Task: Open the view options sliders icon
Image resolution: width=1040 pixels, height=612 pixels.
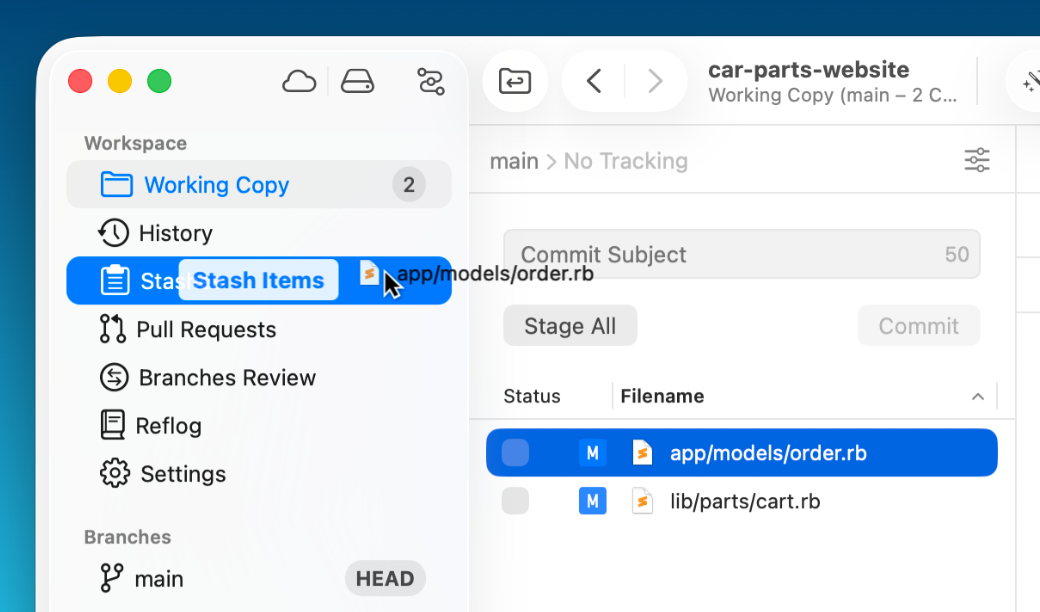Action: pos(977,160)
